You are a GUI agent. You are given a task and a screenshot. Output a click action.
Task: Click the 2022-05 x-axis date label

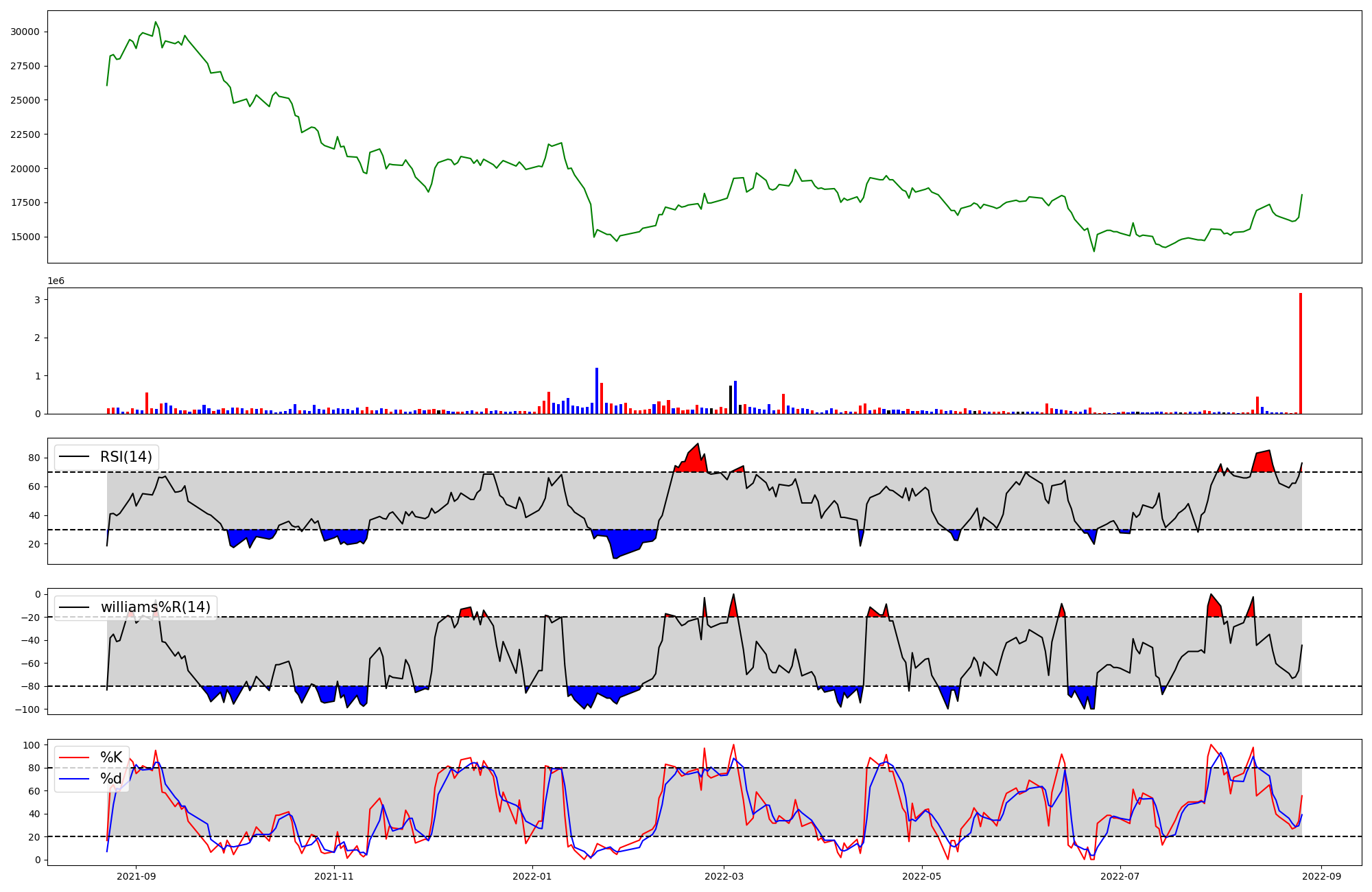click(921, 876)
